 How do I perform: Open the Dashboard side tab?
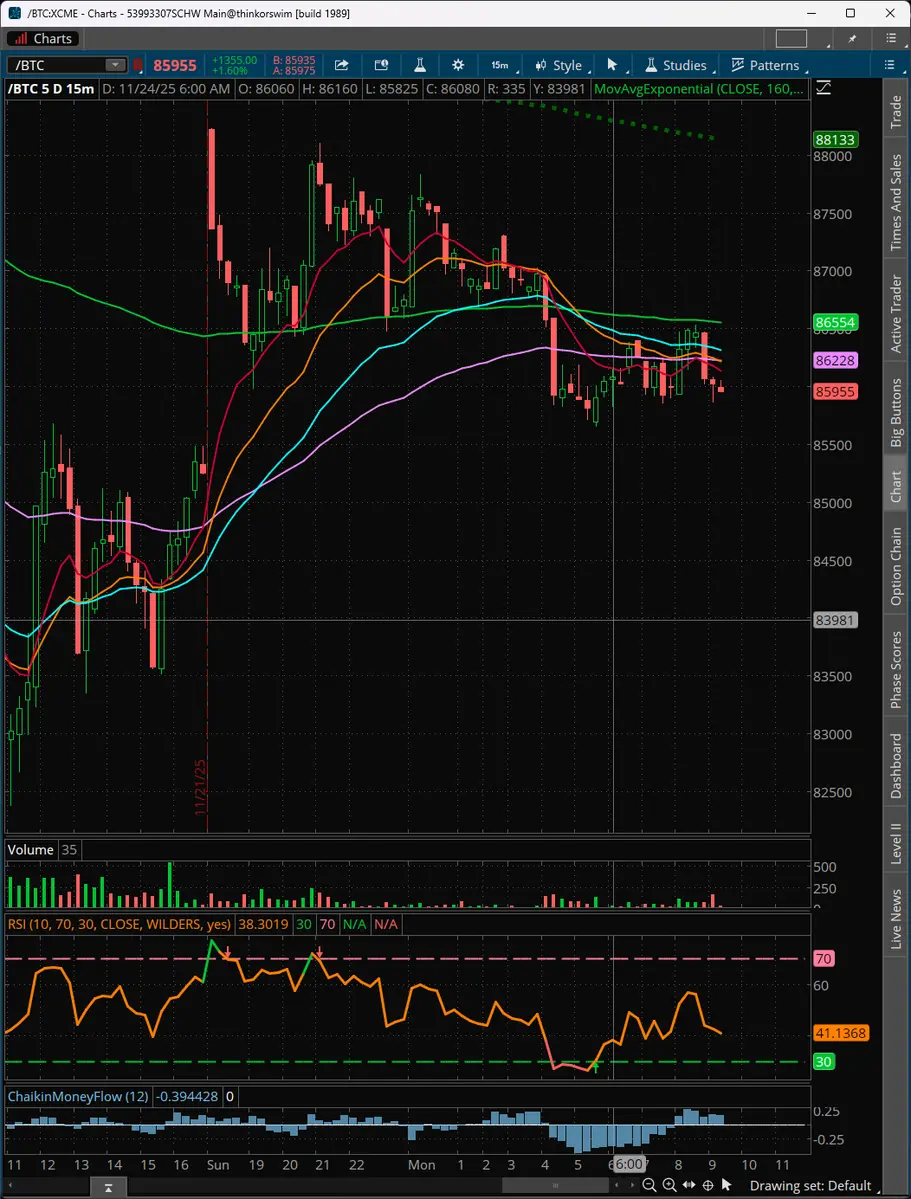click(896, 765)
